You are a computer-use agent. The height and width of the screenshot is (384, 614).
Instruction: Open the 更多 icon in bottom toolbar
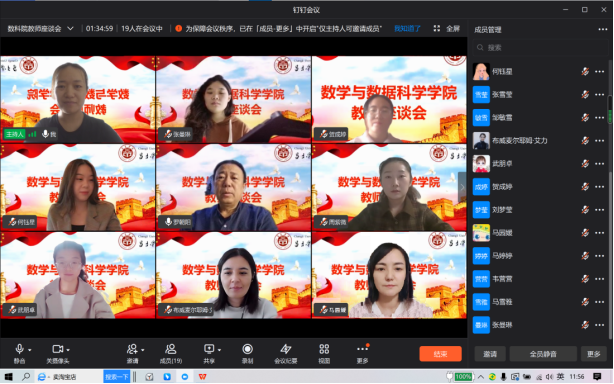click(x=363, y=353)
